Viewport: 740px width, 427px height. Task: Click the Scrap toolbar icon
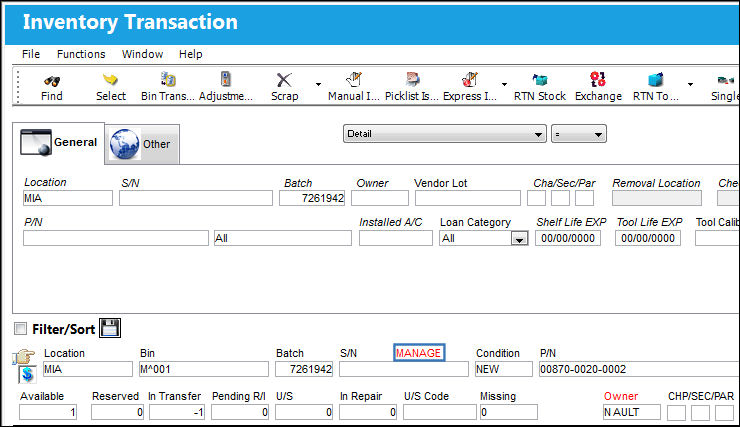tap(284, 80)
